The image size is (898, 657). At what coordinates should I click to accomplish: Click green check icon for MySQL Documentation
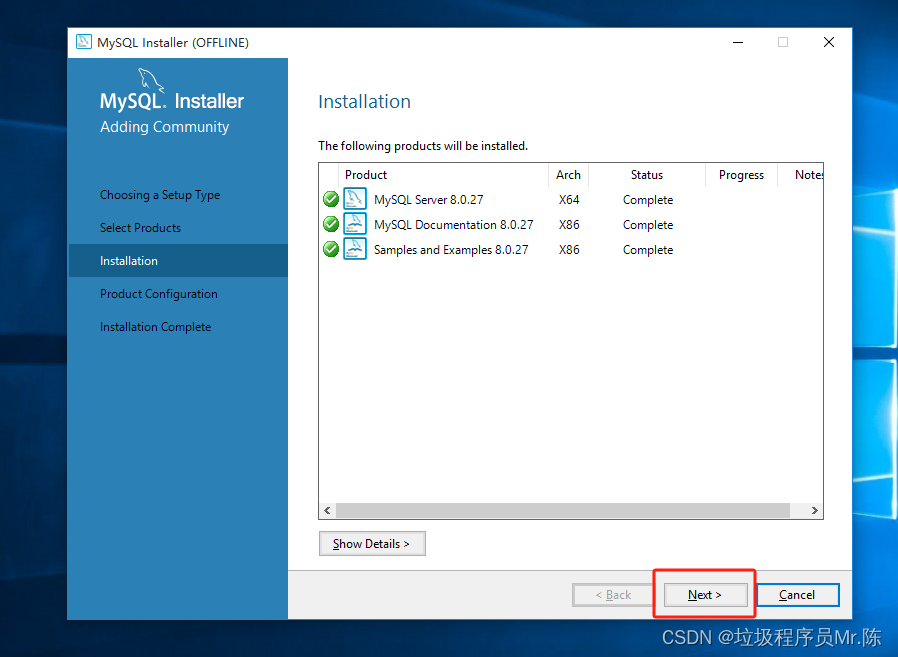(x=330, y=224)
